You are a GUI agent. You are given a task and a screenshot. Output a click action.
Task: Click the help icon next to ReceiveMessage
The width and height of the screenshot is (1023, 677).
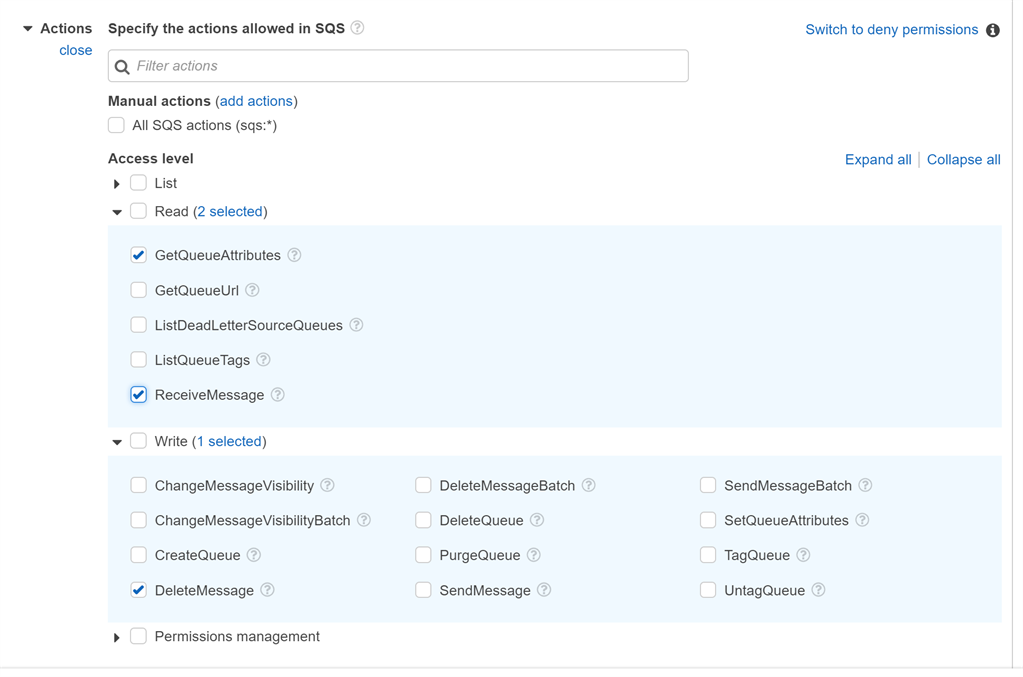[x=279, y=394]
